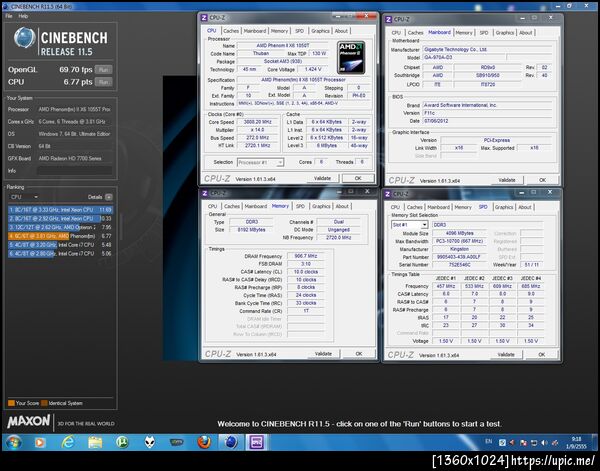Image resolution: width=600 pixels, height=471 pixels.
Task: Open the Windows Start menu
Action: tap(13, 442)
